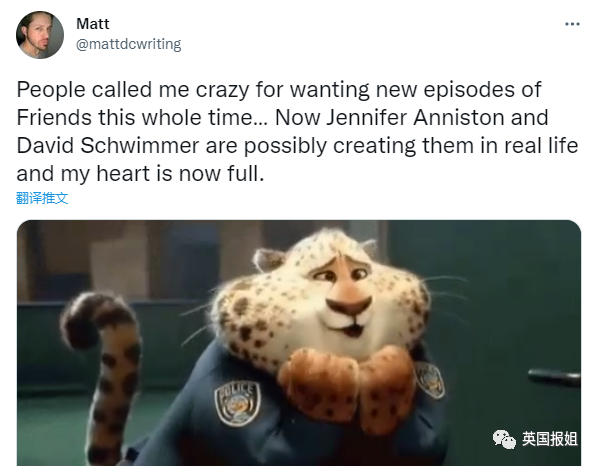Click the smaller badge on leopard's shoulder

tap(430, 379)
